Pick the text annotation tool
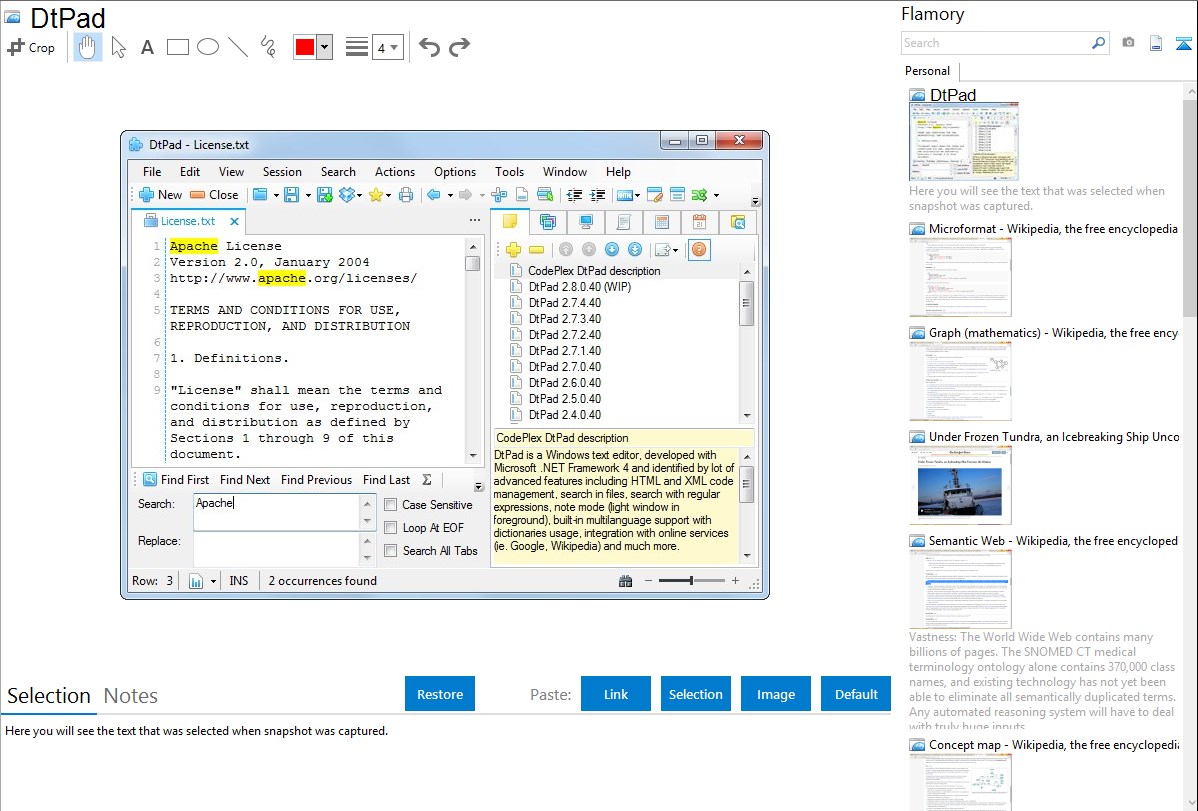1198x811 pixels. pyautogui.click(x=147, y=47)
